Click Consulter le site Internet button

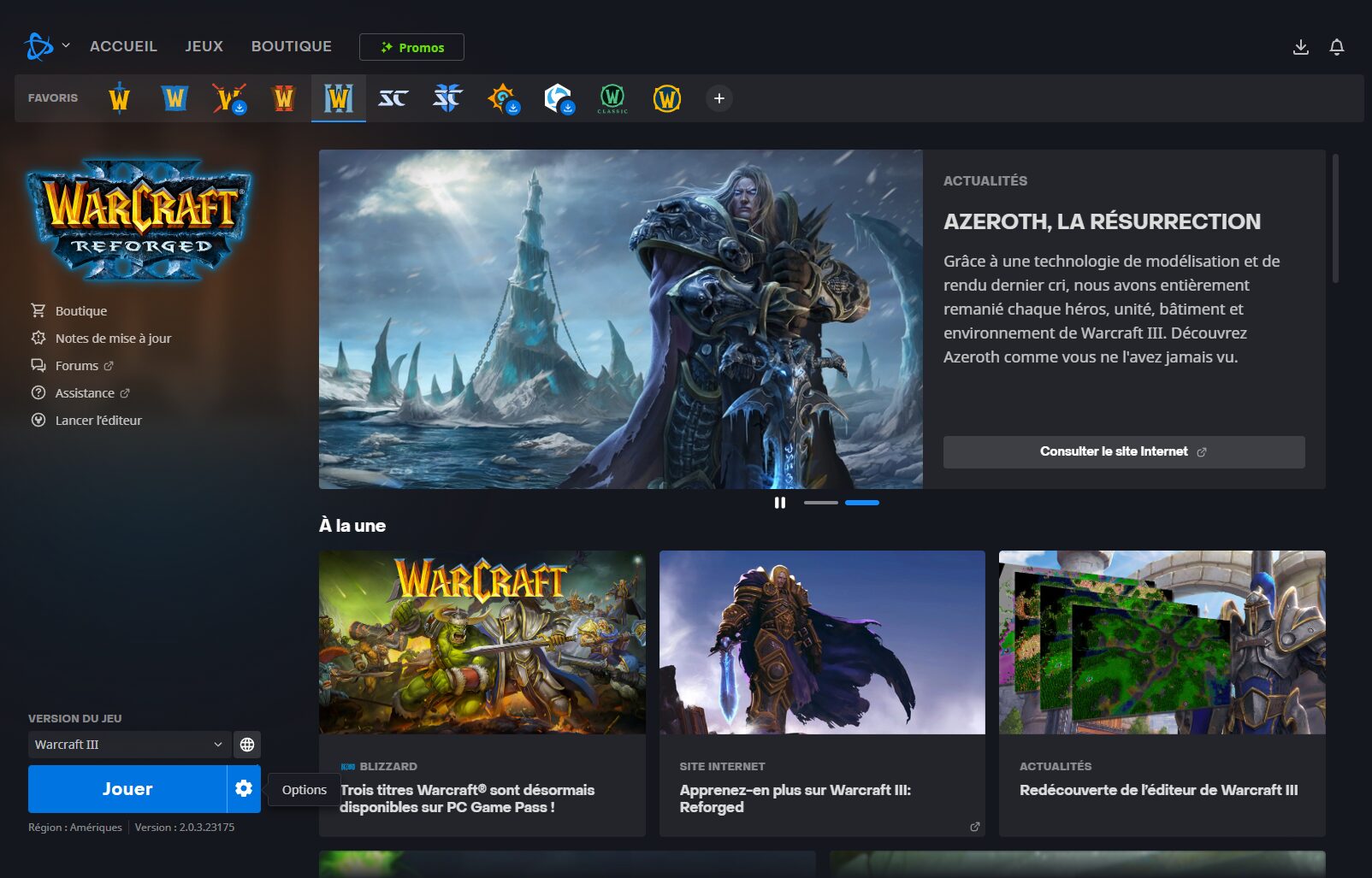pyautogui.click(x=1123, y=451)
